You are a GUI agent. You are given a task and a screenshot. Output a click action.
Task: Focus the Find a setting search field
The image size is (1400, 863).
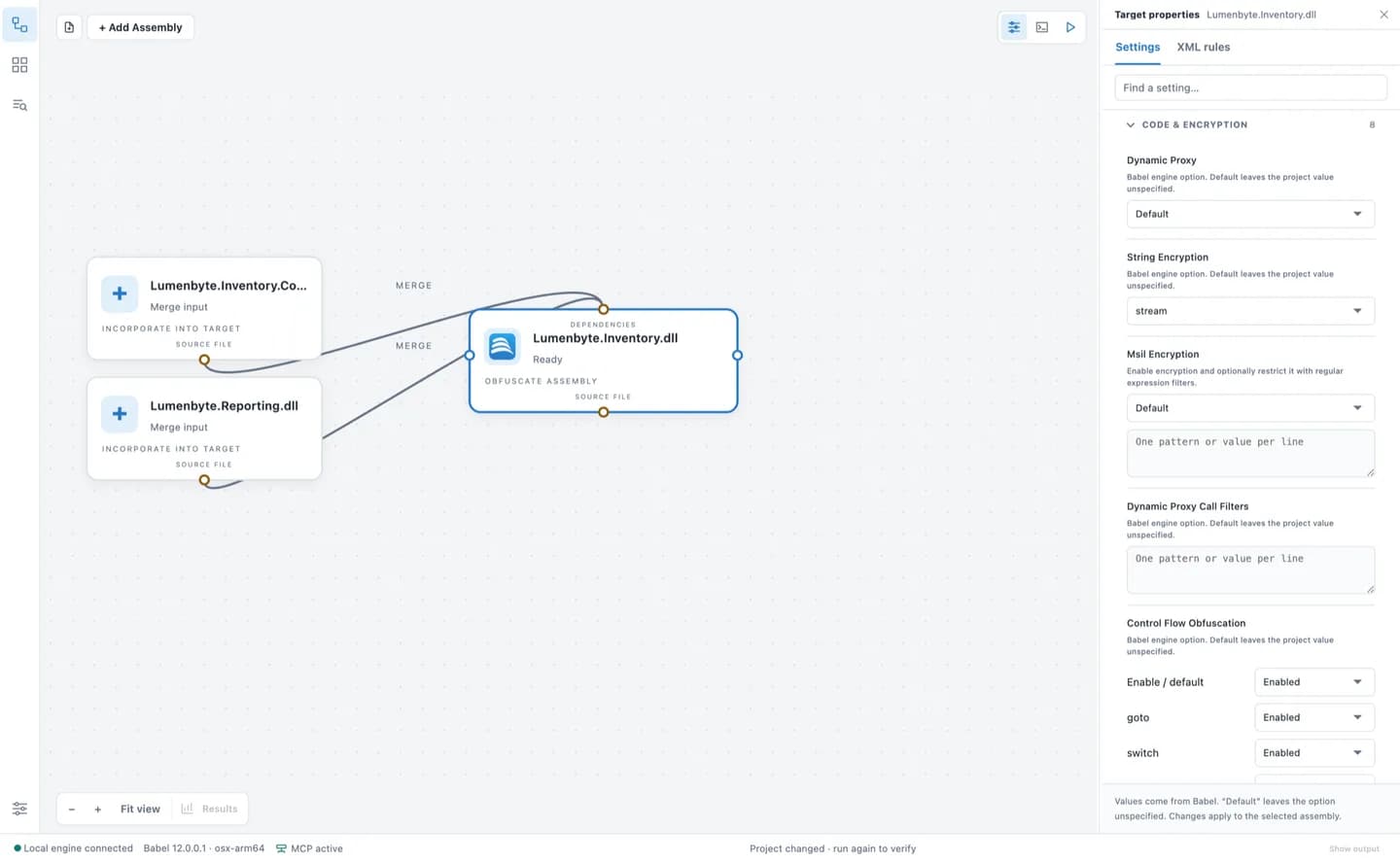pyautogui.click(x=1250, y=87)
